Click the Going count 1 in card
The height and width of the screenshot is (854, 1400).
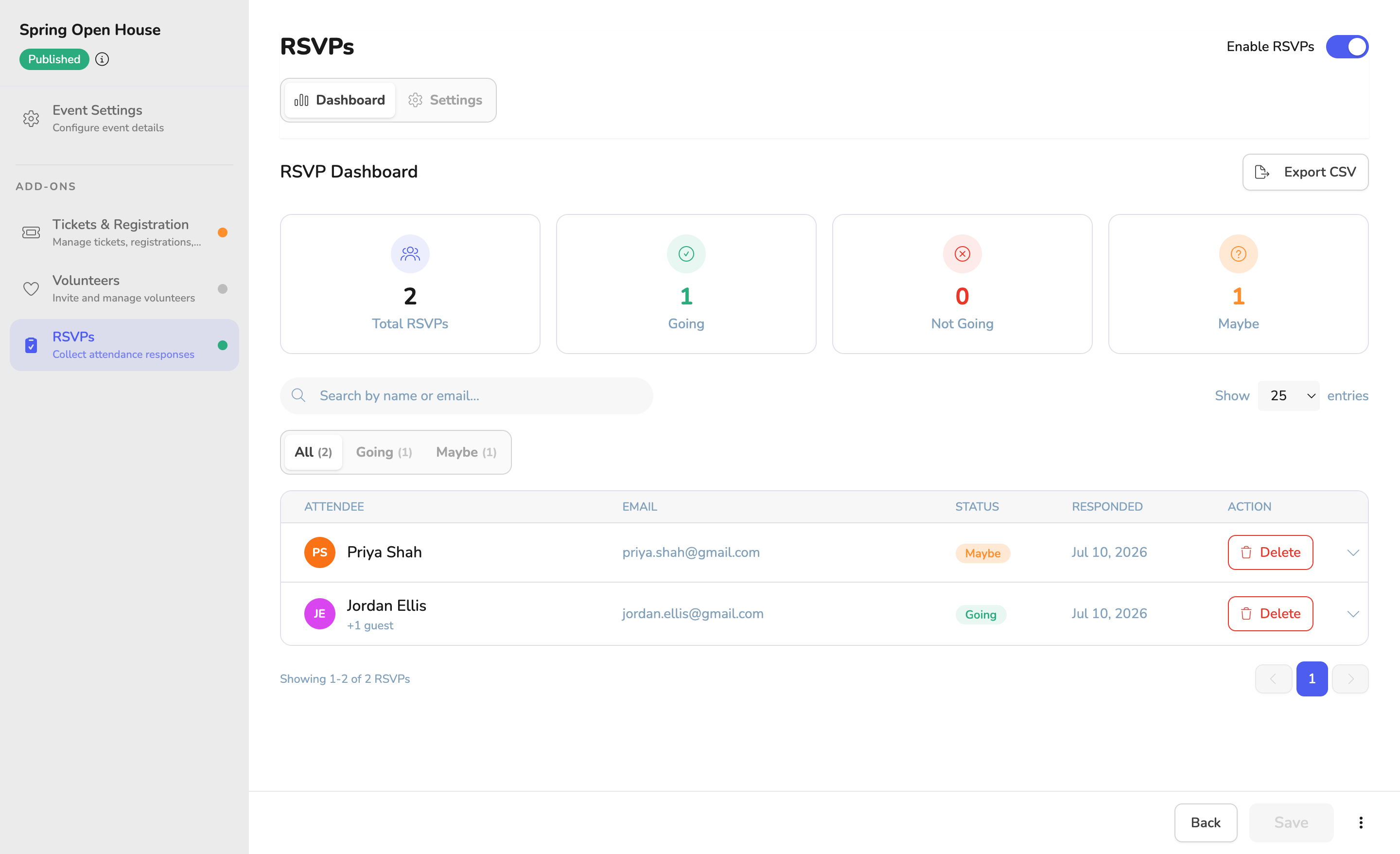(686, 296)
